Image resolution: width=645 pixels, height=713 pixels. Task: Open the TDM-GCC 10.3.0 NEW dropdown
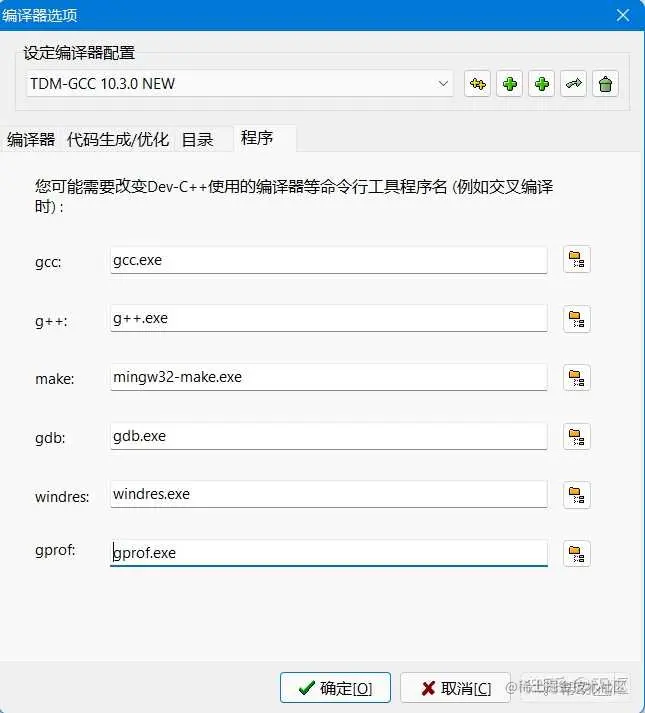point(239,84)
